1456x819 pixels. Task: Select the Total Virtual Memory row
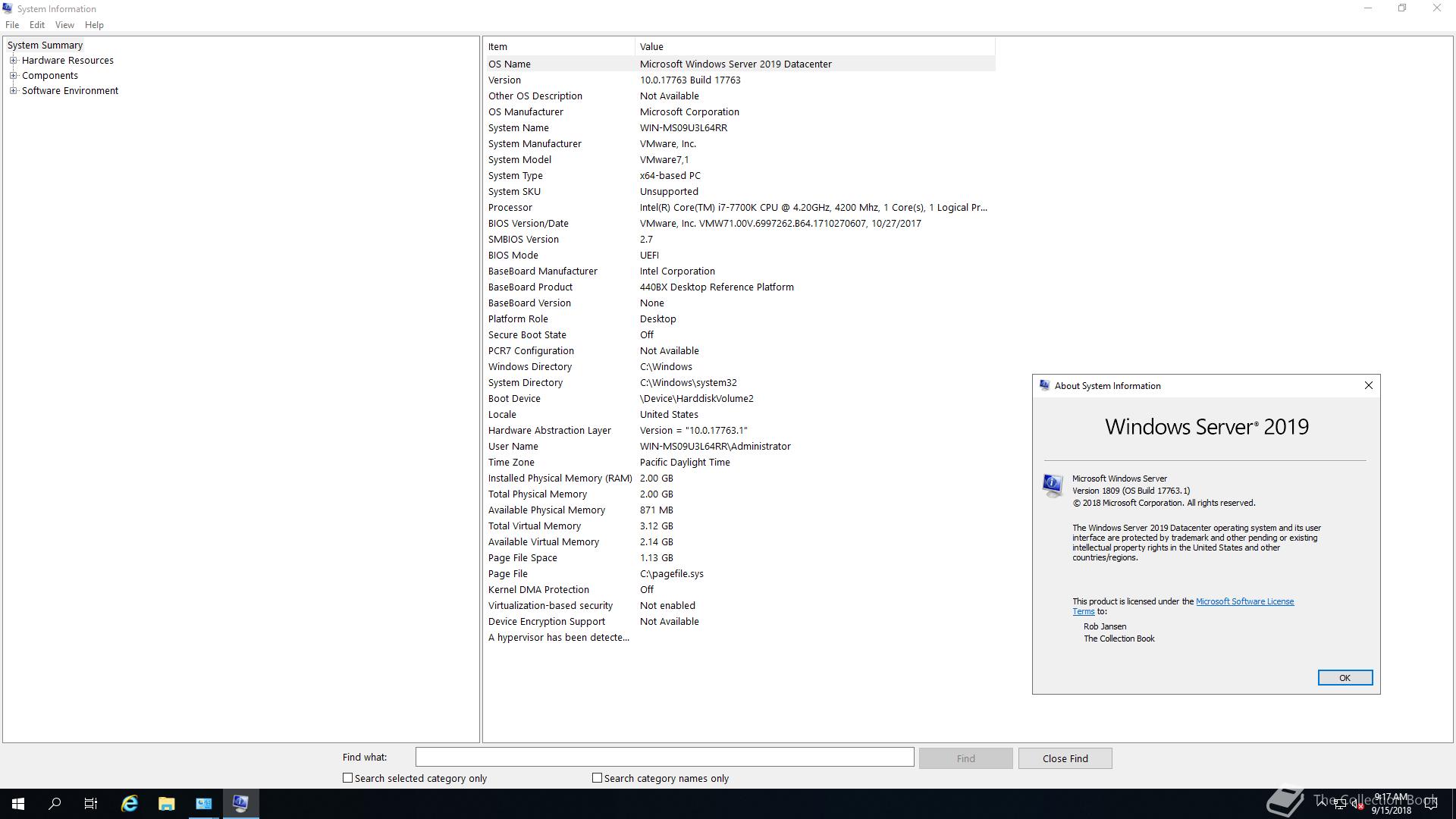coord(740,526)
